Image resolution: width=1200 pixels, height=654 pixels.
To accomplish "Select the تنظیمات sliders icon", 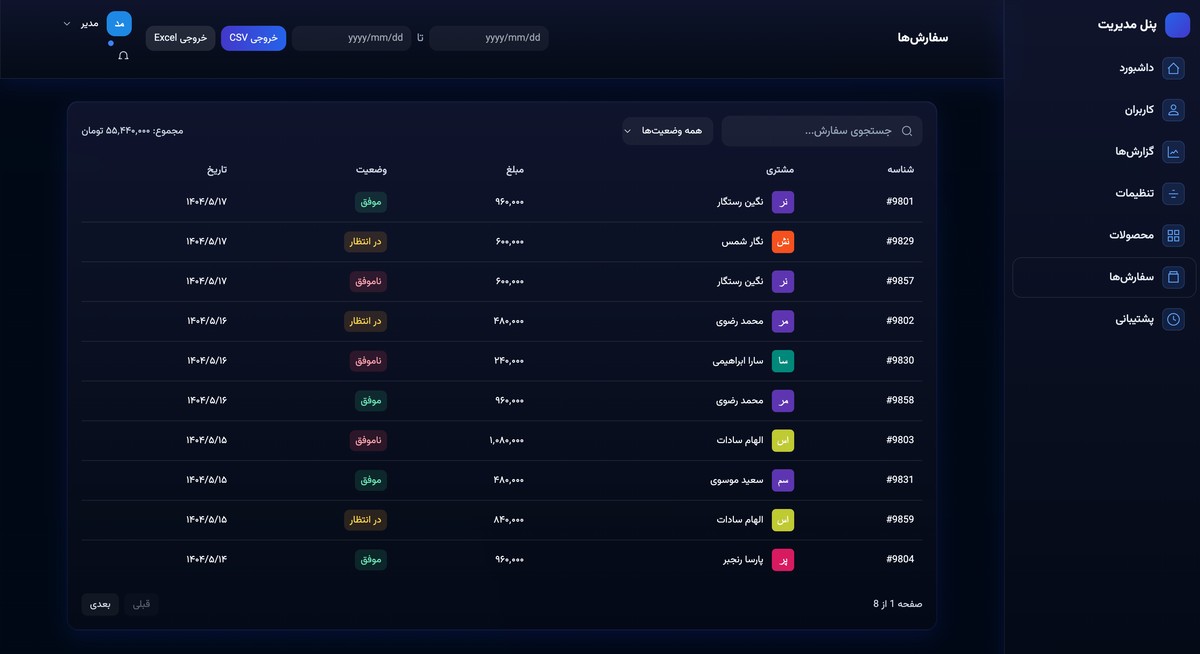I will click(1174, 193).
